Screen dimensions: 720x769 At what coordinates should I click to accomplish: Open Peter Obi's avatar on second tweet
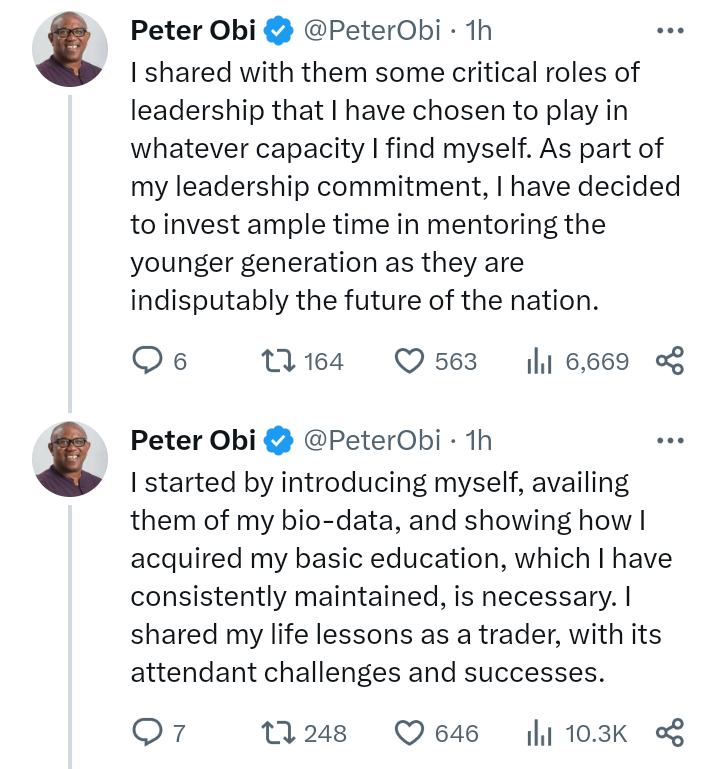point(68,460)
